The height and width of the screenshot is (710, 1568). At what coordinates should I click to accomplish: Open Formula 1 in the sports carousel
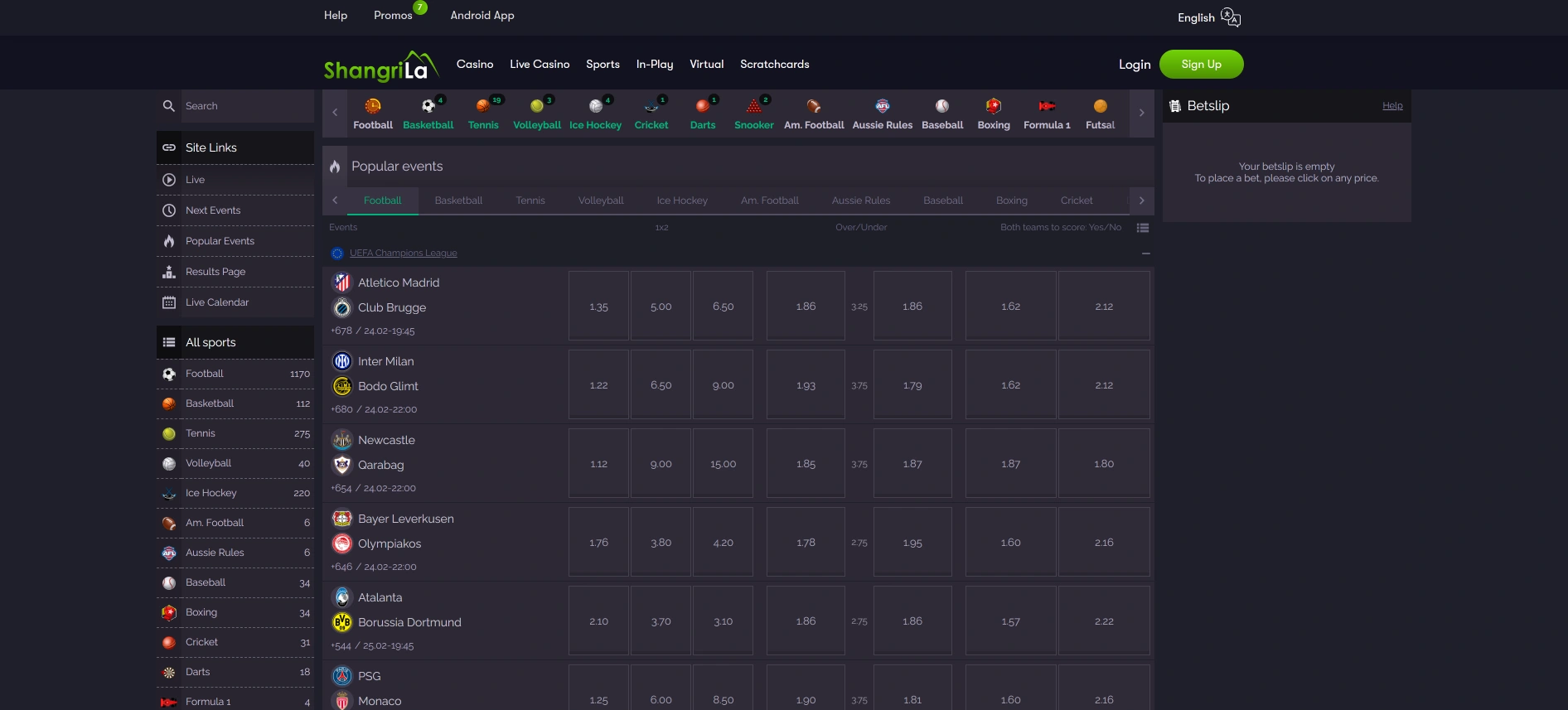(x=1047, y=114)
